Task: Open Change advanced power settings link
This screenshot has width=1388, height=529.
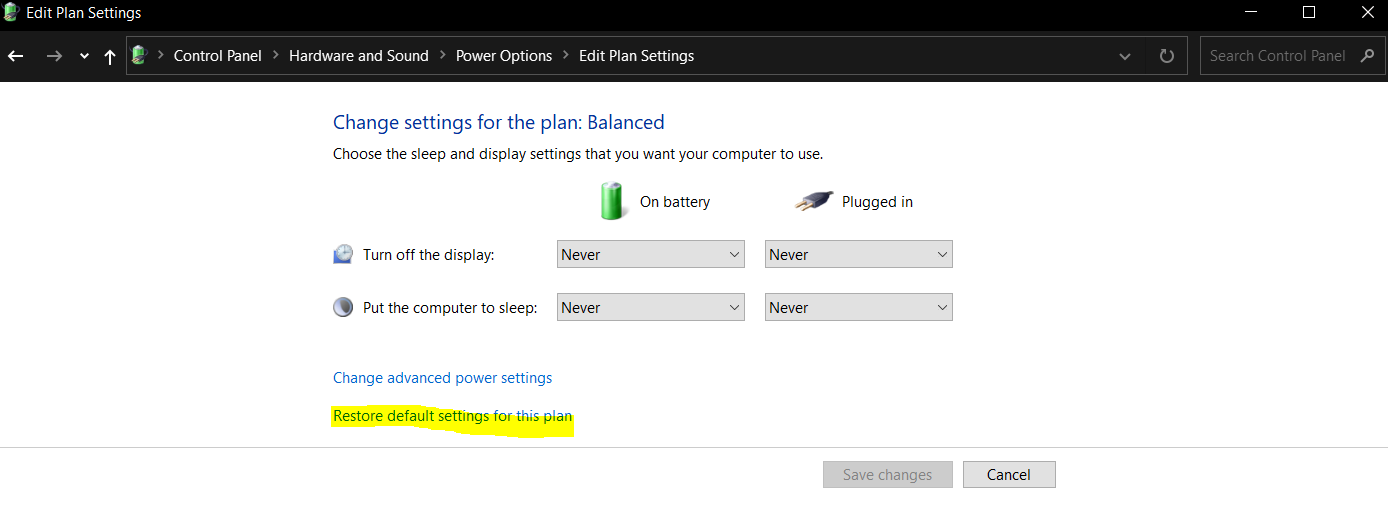Action: pyautogui.click(x=442, y=378)
